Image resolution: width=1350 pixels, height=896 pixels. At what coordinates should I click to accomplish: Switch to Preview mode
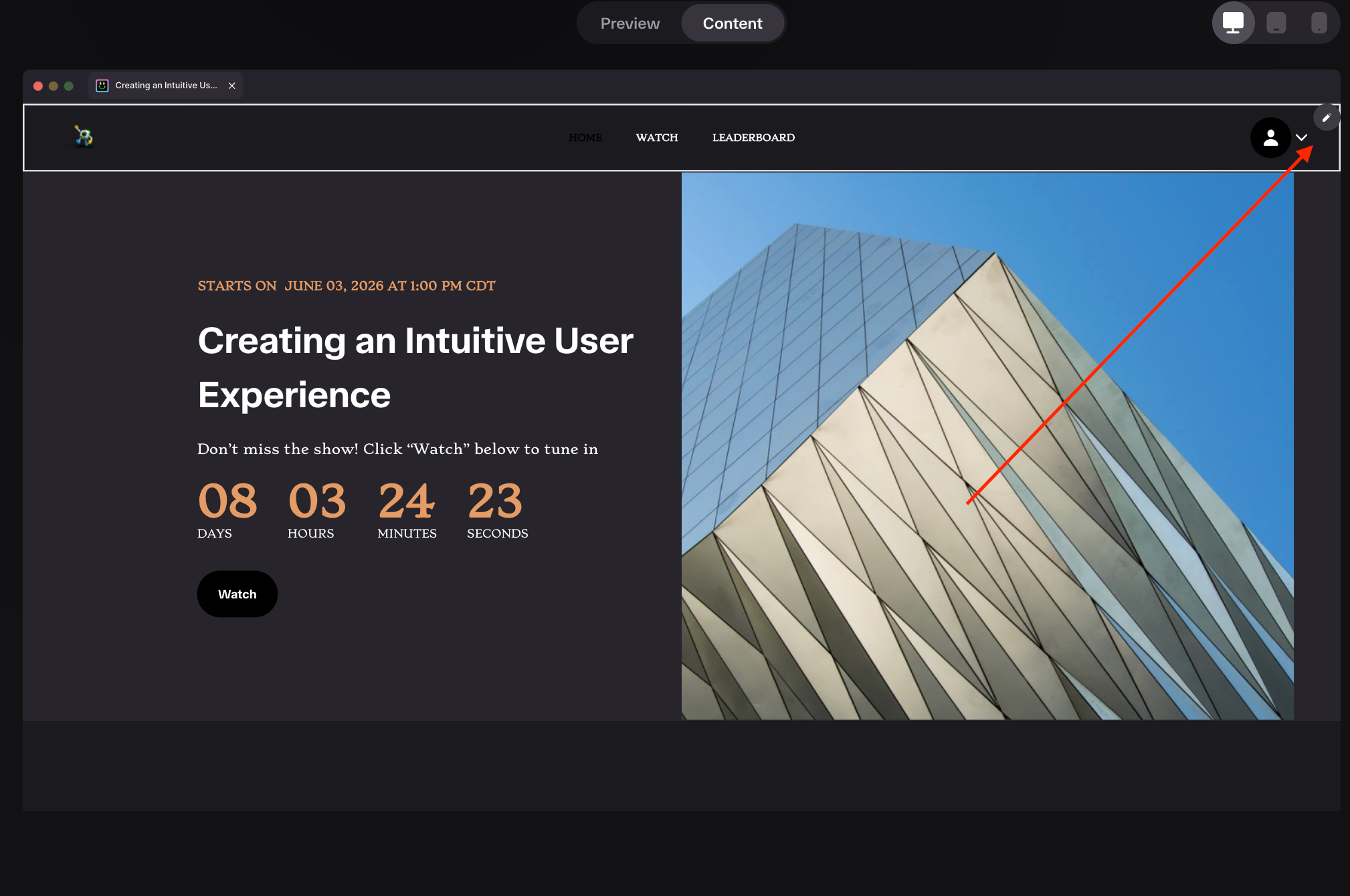point(630,23)
